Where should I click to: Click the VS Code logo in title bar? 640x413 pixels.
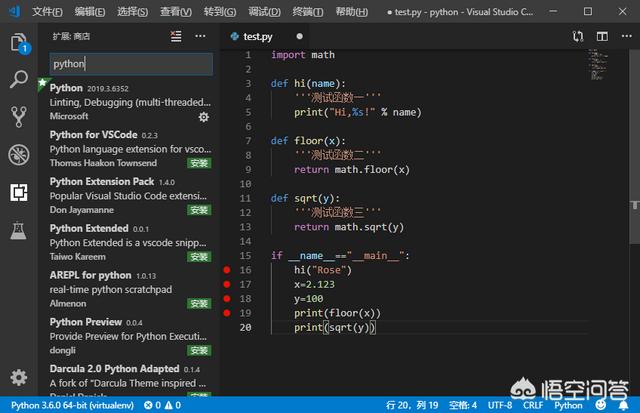[x=14, y=11]
